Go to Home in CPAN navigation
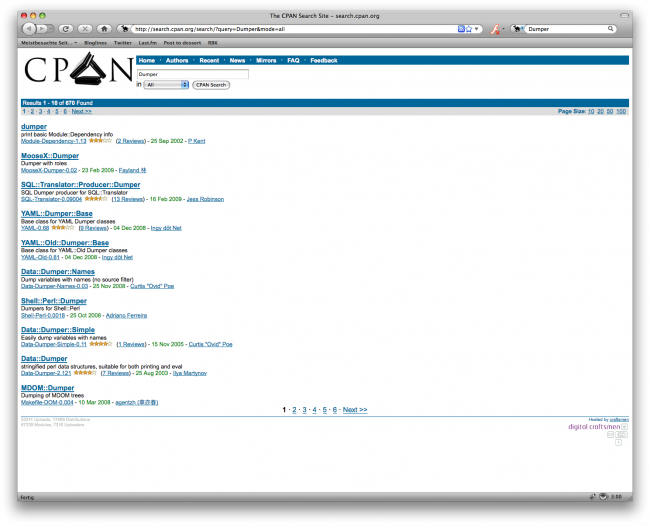Screen dimensions: 650x525 tap(147, 61)
